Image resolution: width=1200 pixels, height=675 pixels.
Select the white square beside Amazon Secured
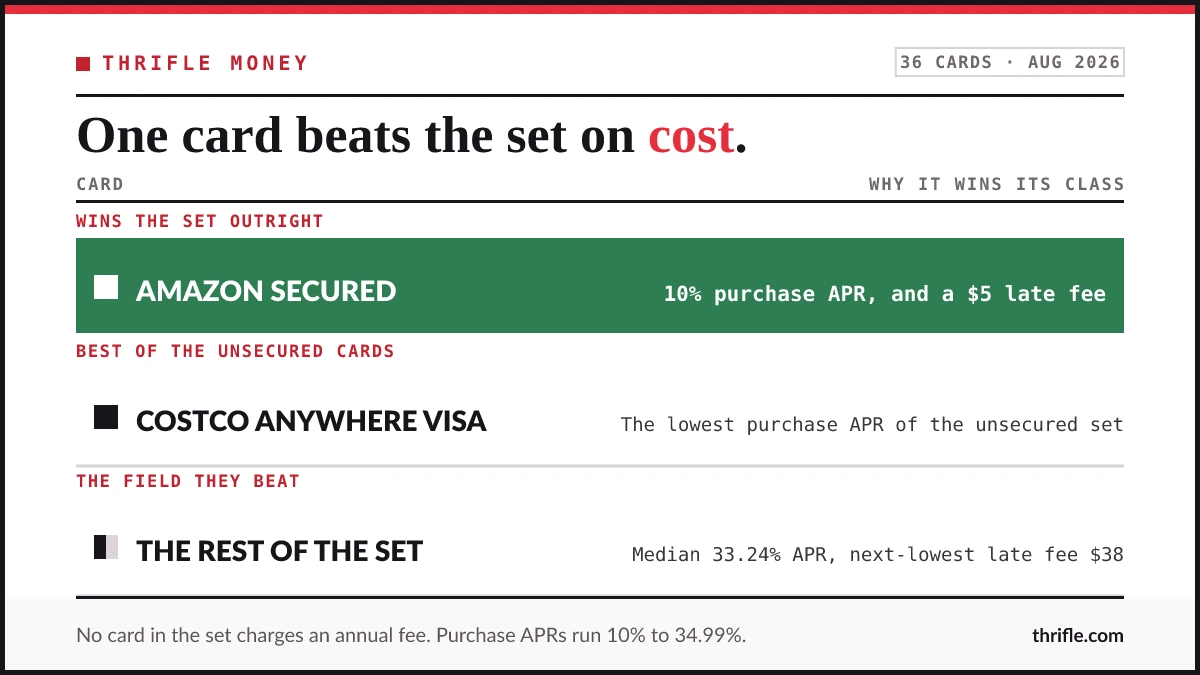106,288
